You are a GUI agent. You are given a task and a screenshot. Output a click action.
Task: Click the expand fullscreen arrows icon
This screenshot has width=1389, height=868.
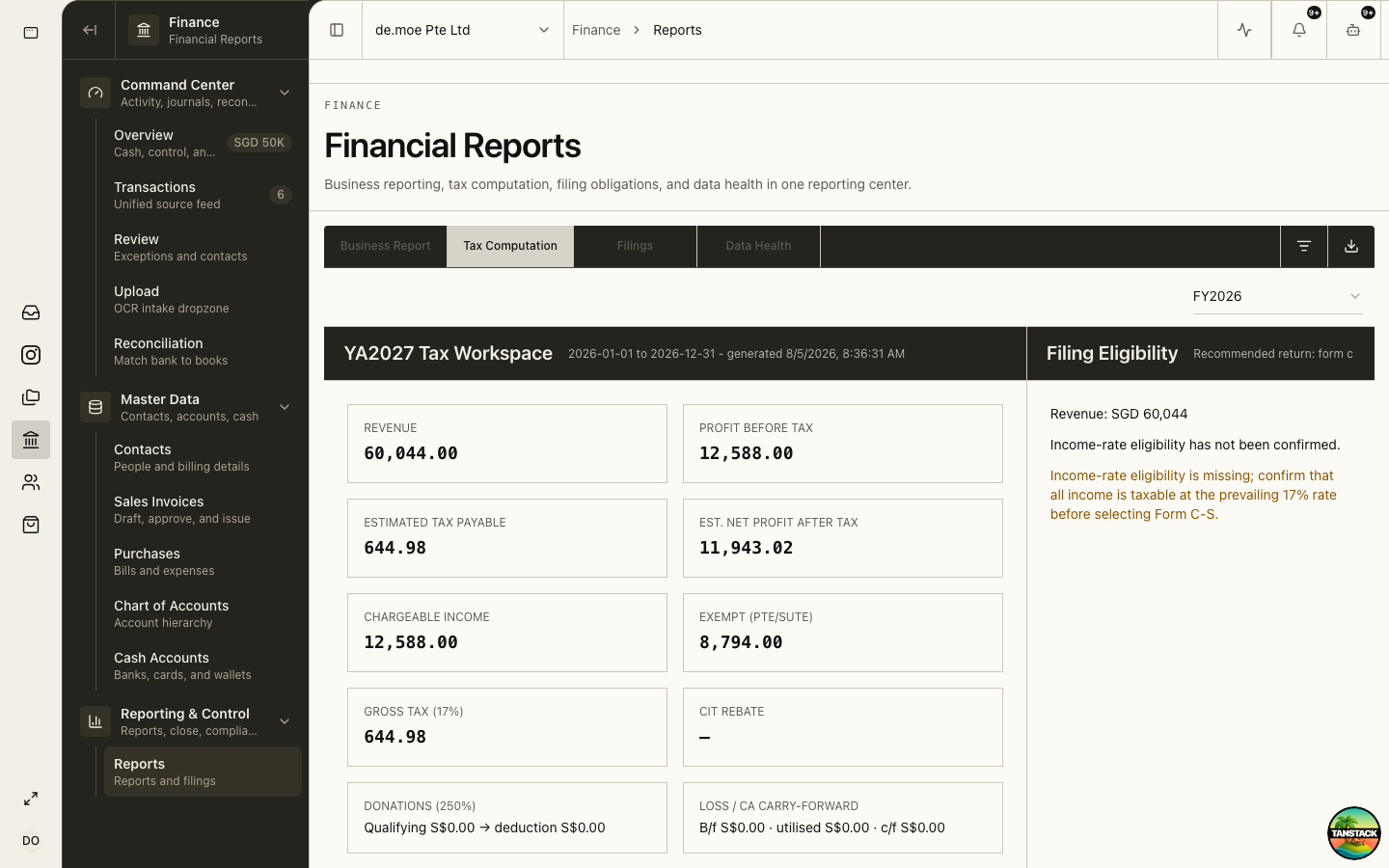click(x=31, y=799)
